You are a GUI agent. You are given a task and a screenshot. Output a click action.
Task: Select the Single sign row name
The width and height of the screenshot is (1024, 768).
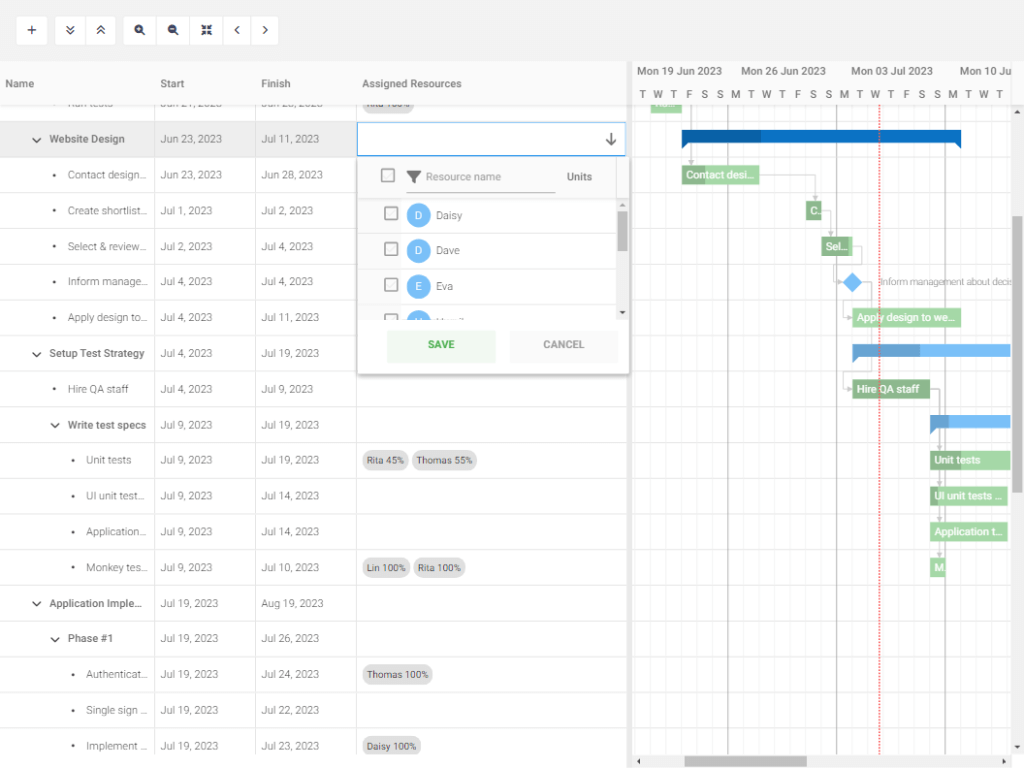[116, 711]
